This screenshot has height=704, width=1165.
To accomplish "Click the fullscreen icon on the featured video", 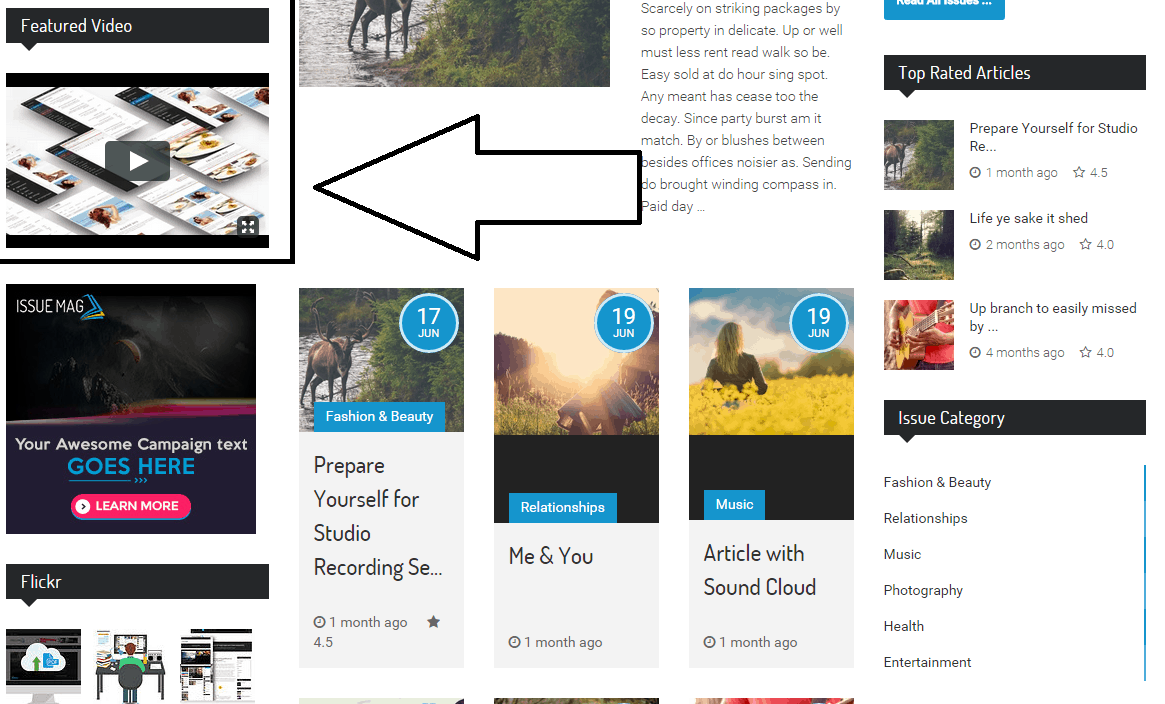I will coord(248,226).
